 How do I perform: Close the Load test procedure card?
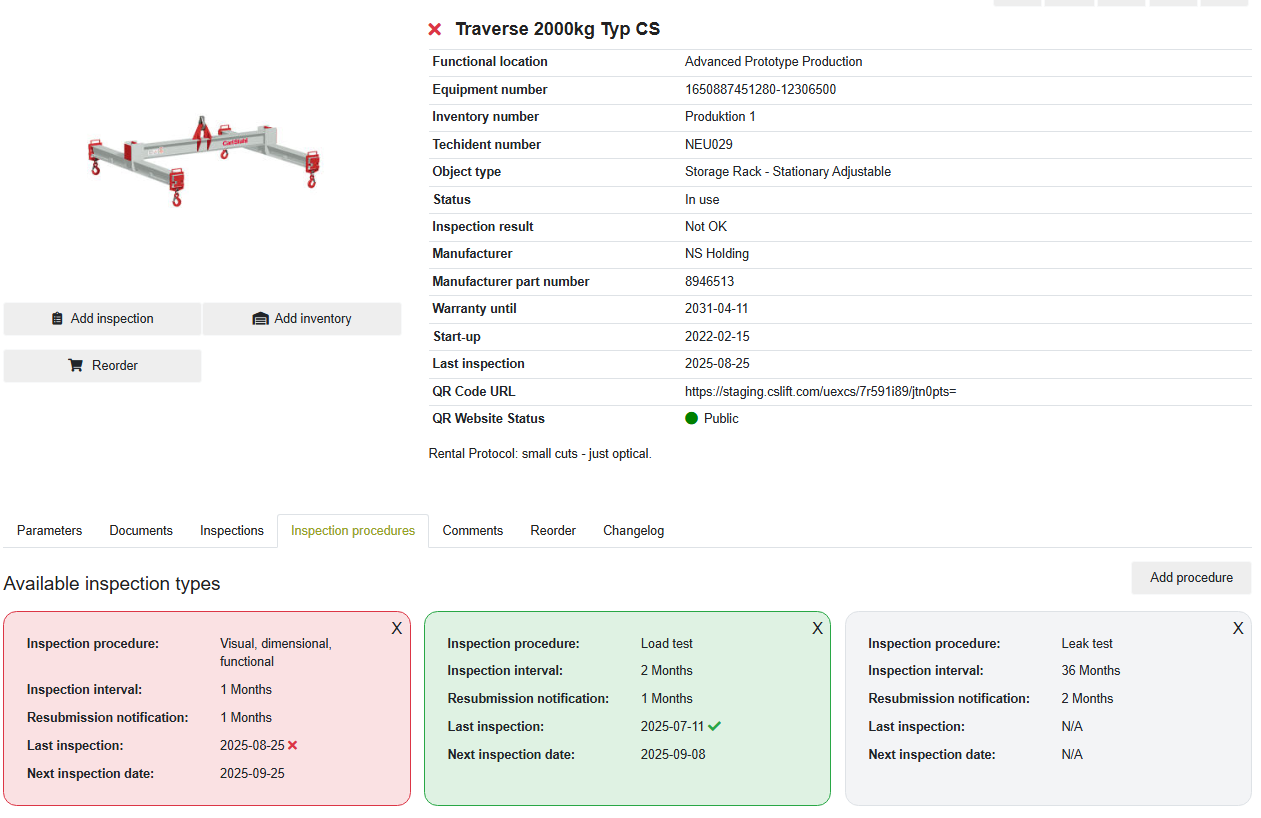817,629
